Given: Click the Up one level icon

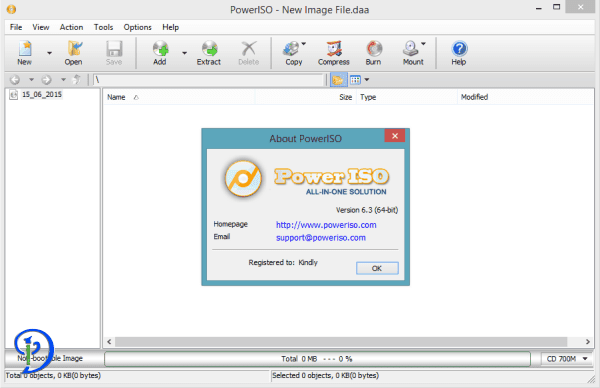Looking at the screenshot, I should click(77, 80).
